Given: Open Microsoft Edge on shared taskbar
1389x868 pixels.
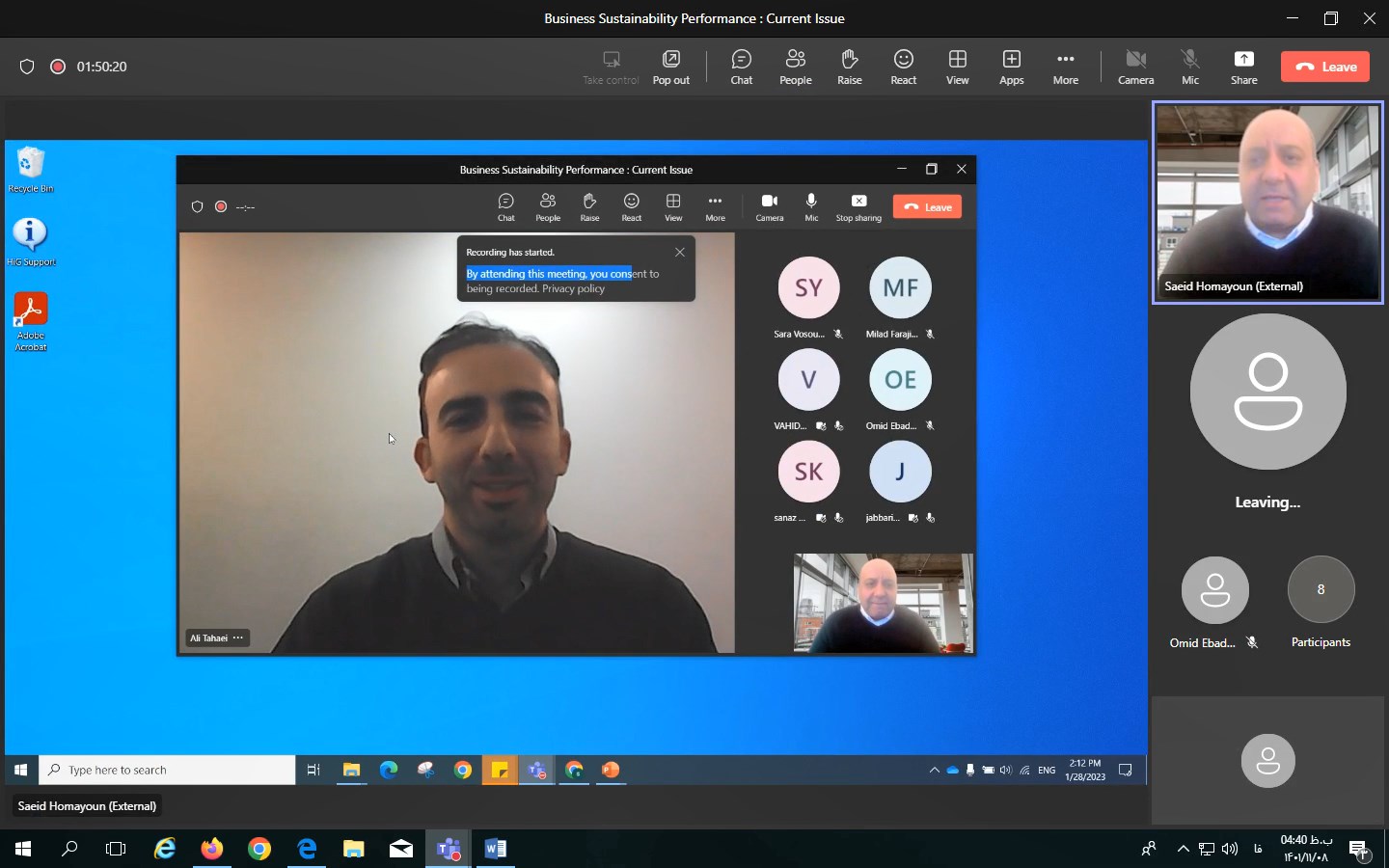Looking at the screenshot, I should coord(389,770).
